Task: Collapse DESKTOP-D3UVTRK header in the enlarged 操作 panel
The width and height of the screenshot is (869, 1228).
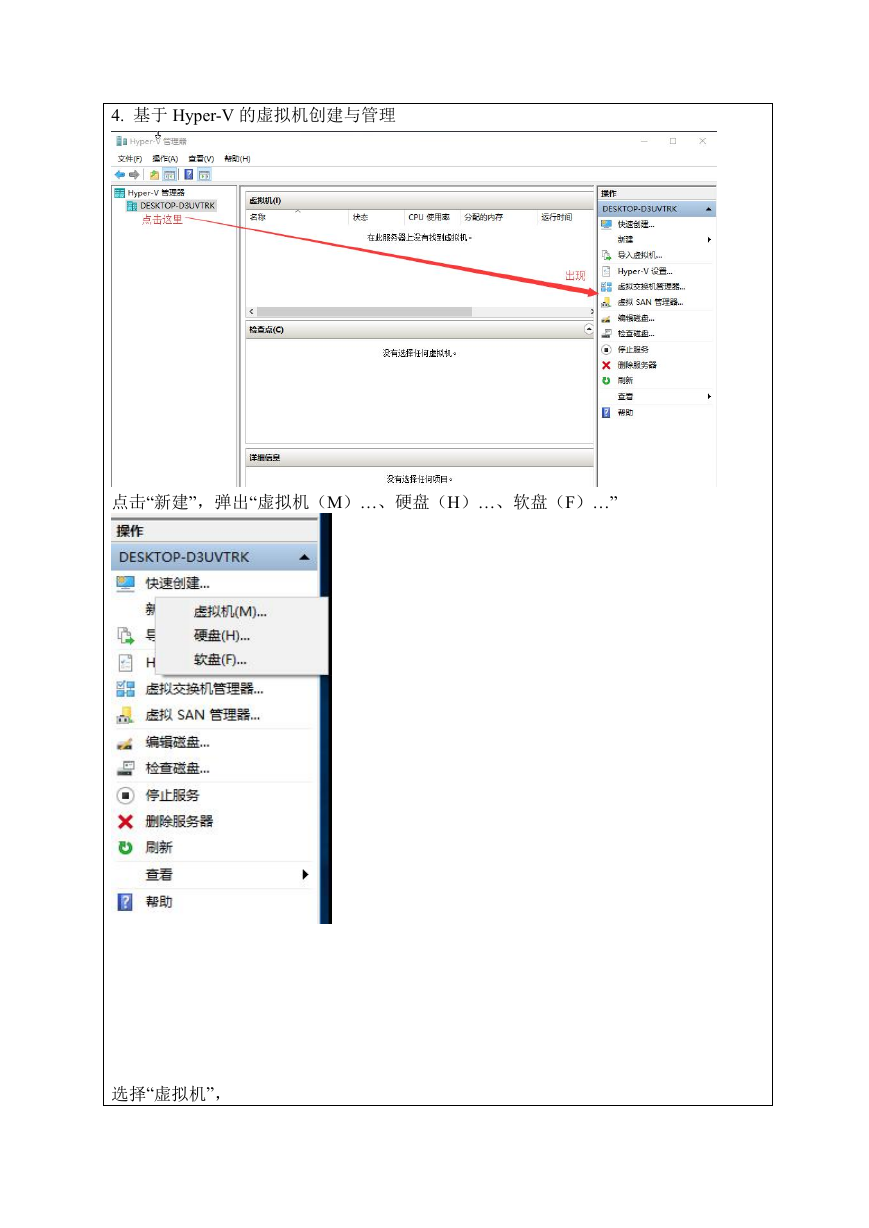Action: (x=304, y=557)
